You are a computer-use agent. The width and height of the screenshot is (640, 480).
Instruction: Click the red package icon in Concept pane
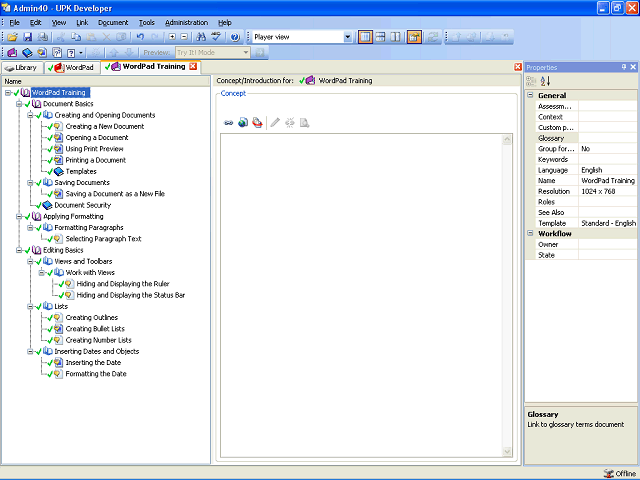[x=257, y=122]
